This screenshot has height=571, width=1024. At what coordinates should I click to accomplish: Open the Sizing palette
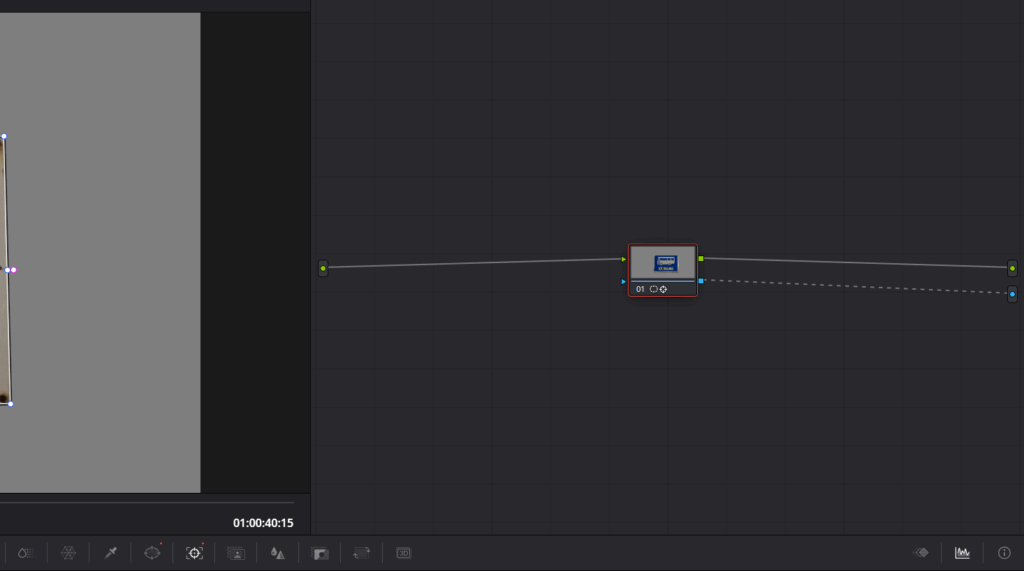[x=361, y=553]
